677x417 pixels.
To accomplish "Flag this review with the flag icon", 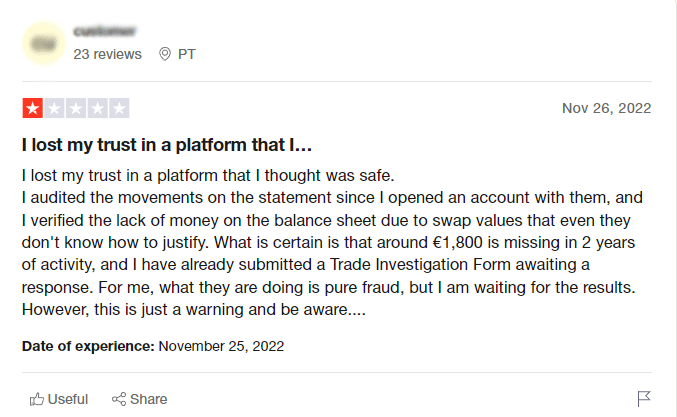I will pyautogui.click(x=643, y=399).
